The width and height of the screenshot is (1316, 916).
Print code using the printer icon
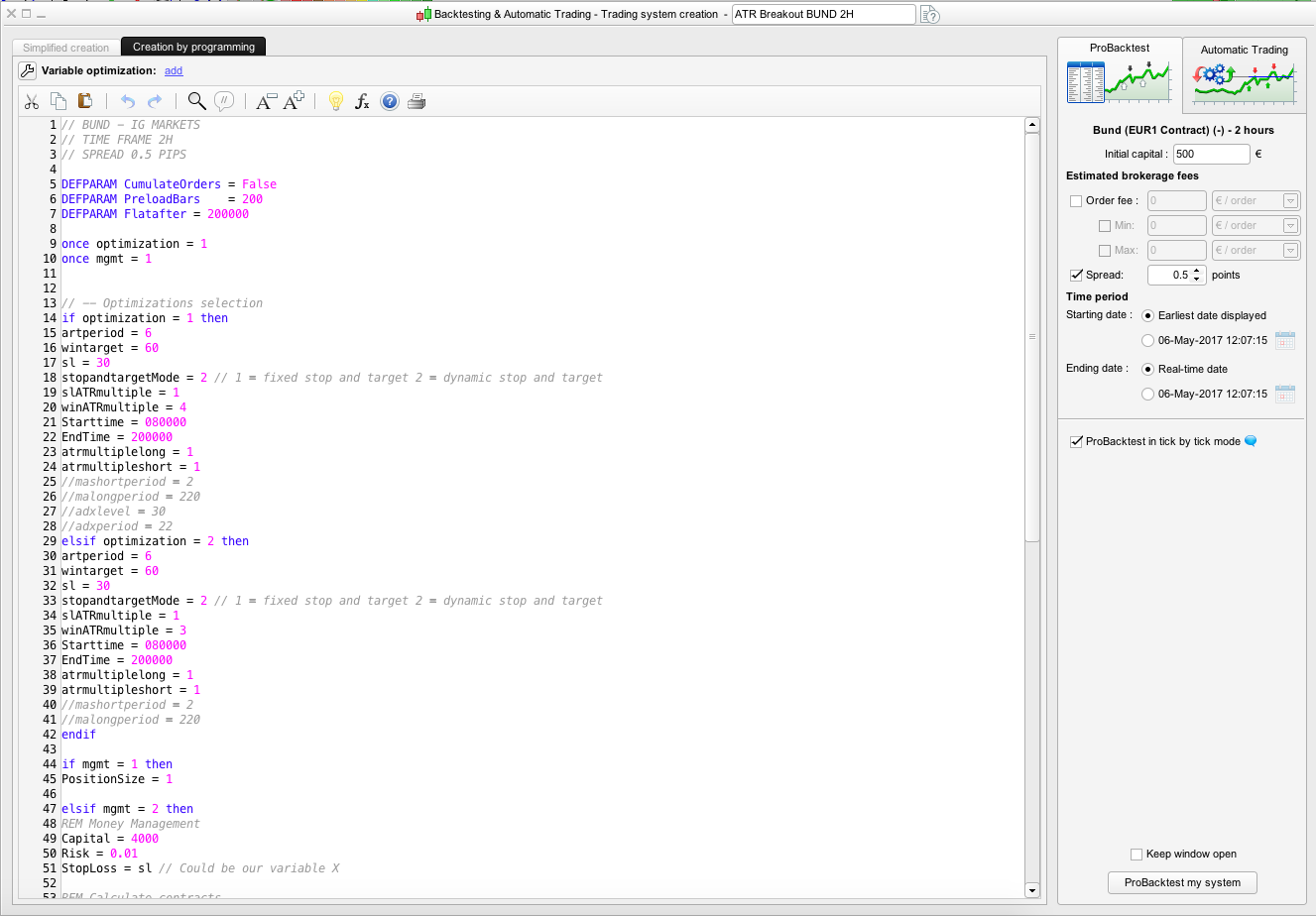click(417, 101)
